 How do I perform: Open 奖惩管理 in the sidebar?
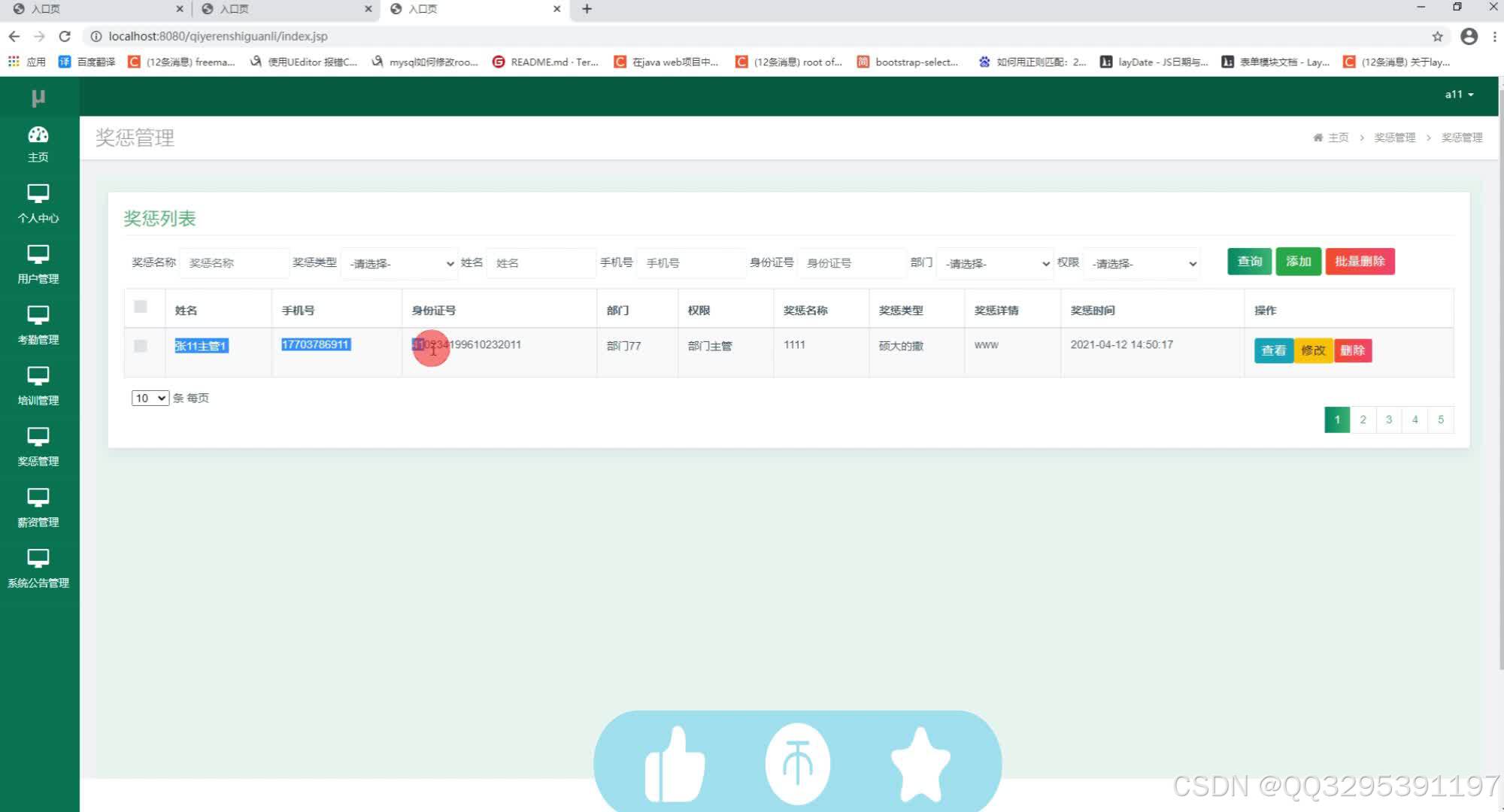(38, 447)
